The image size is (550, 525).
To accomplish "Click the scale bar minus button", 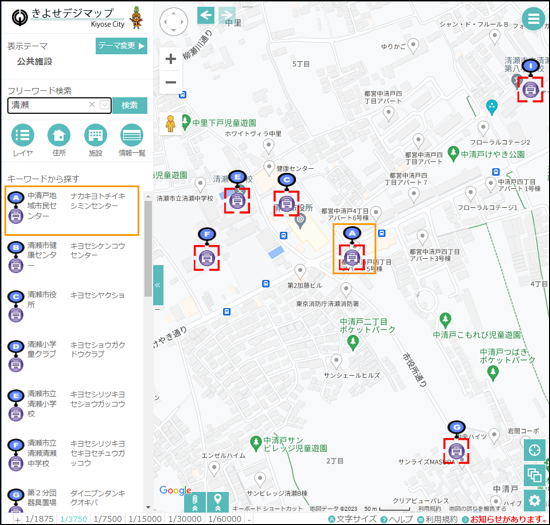I will (249, 519).
